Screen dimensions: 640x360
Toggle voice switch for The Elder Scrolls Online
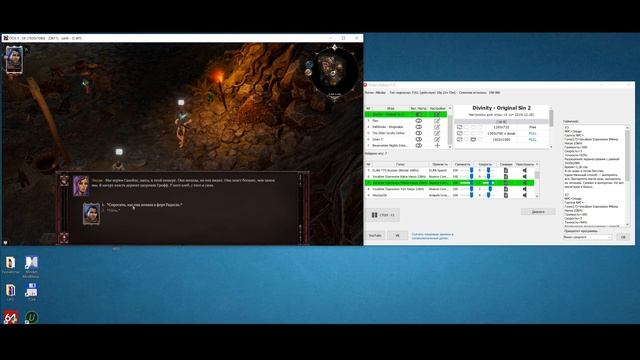pyautogui.click(x=418, y=133)
